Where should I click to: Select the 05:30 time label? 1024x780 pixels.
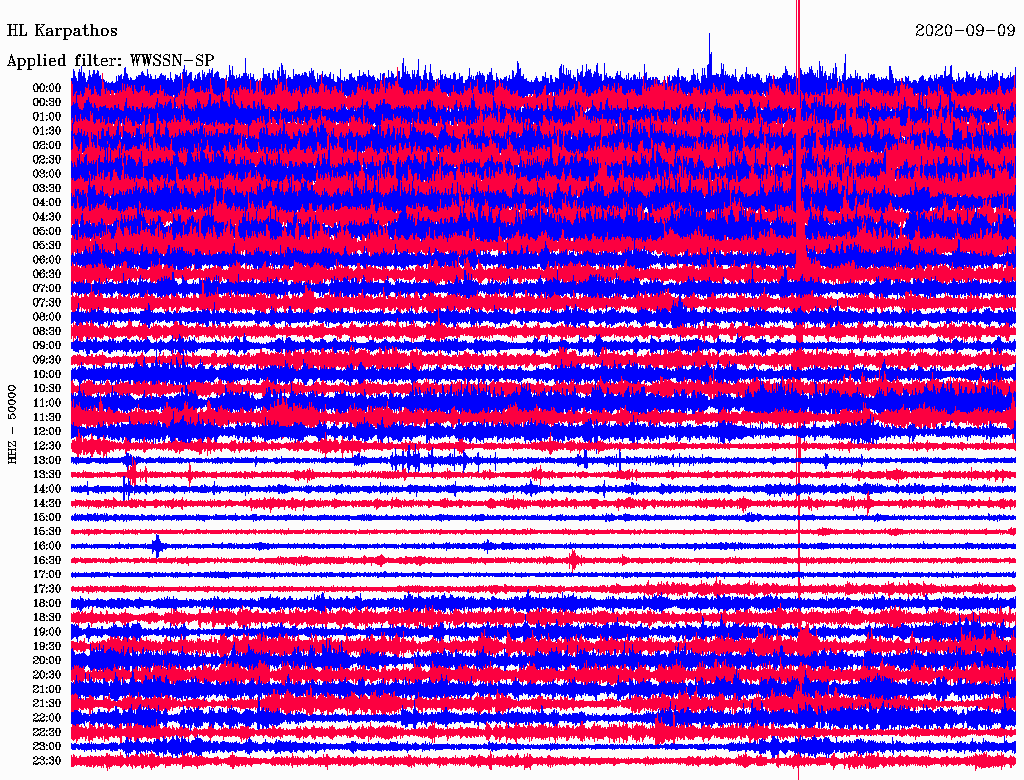pos(47,246)
